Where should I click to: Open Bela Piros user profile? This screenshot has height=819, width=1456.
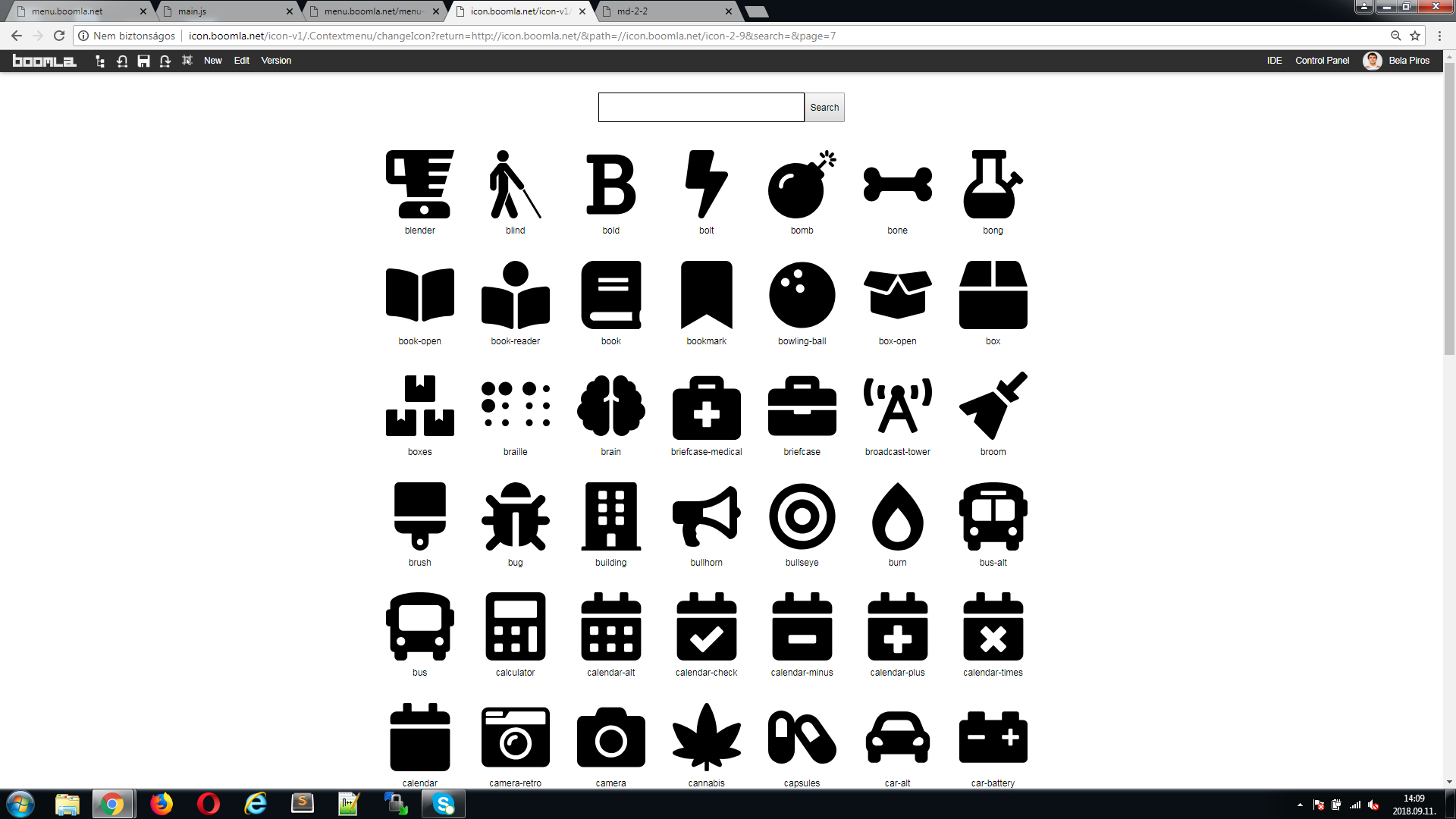click(1397, 61)
